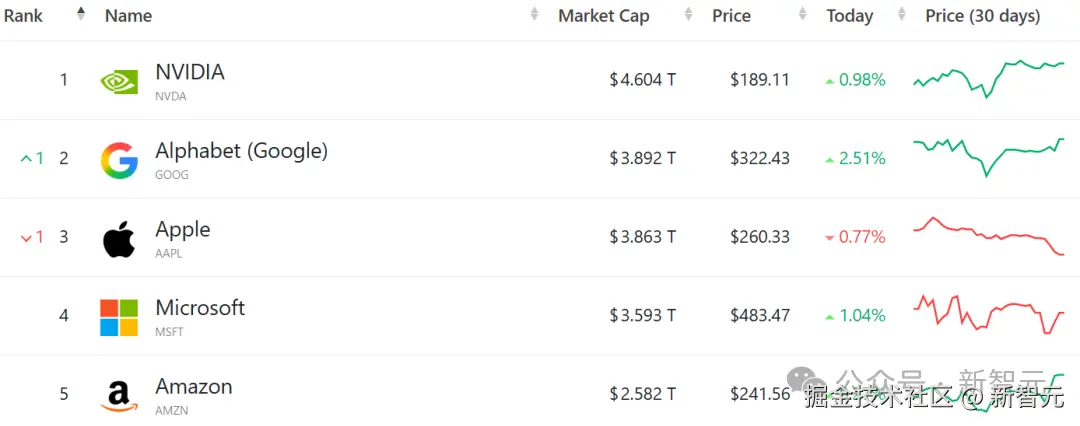Click Microsoft's 30-day price sparkline
The width and height of the screenshot is (1080, 426).
pyautogui.click(x=988, y=314)
